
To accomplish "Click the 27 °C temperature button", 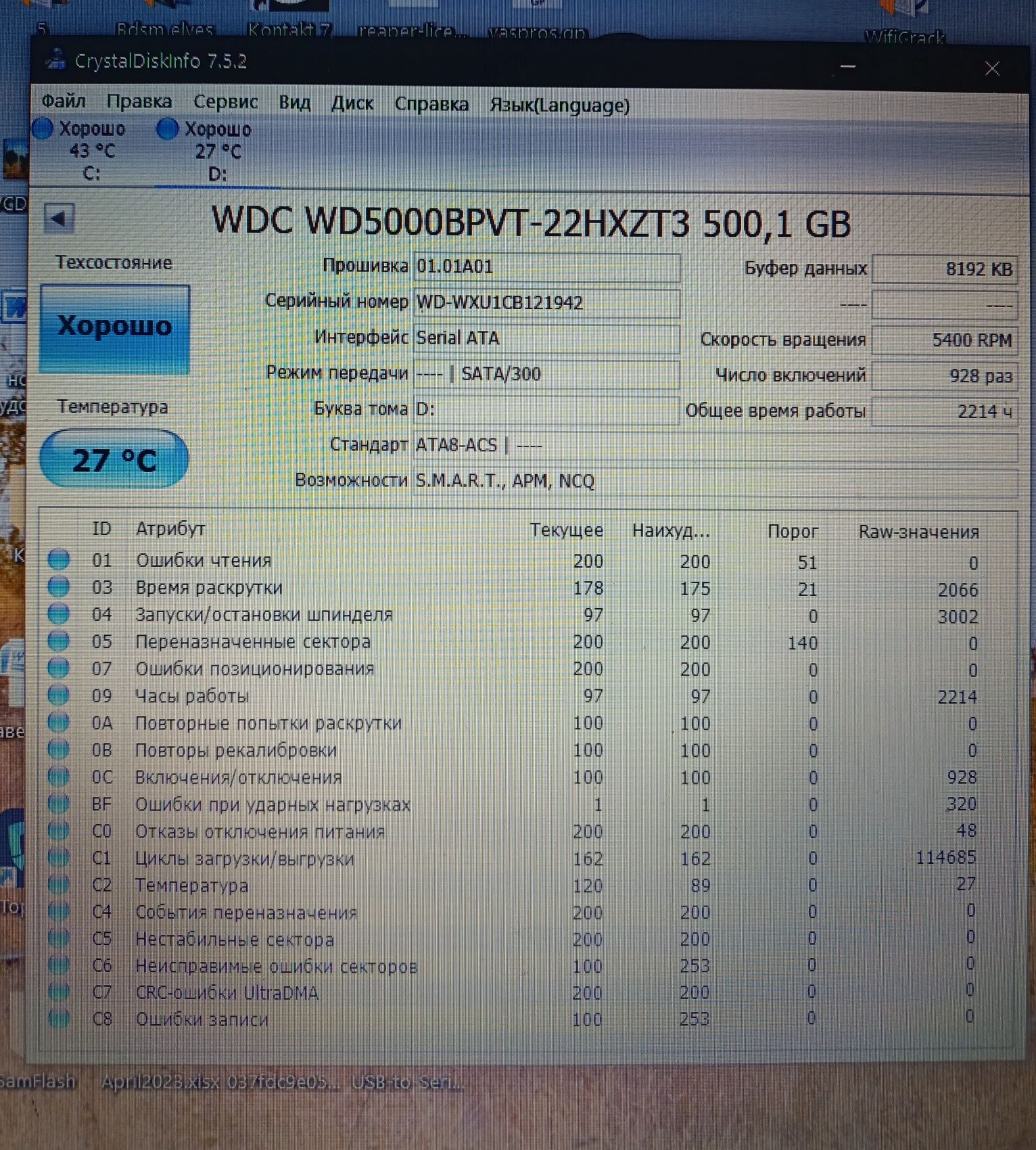I will point(114,459).
